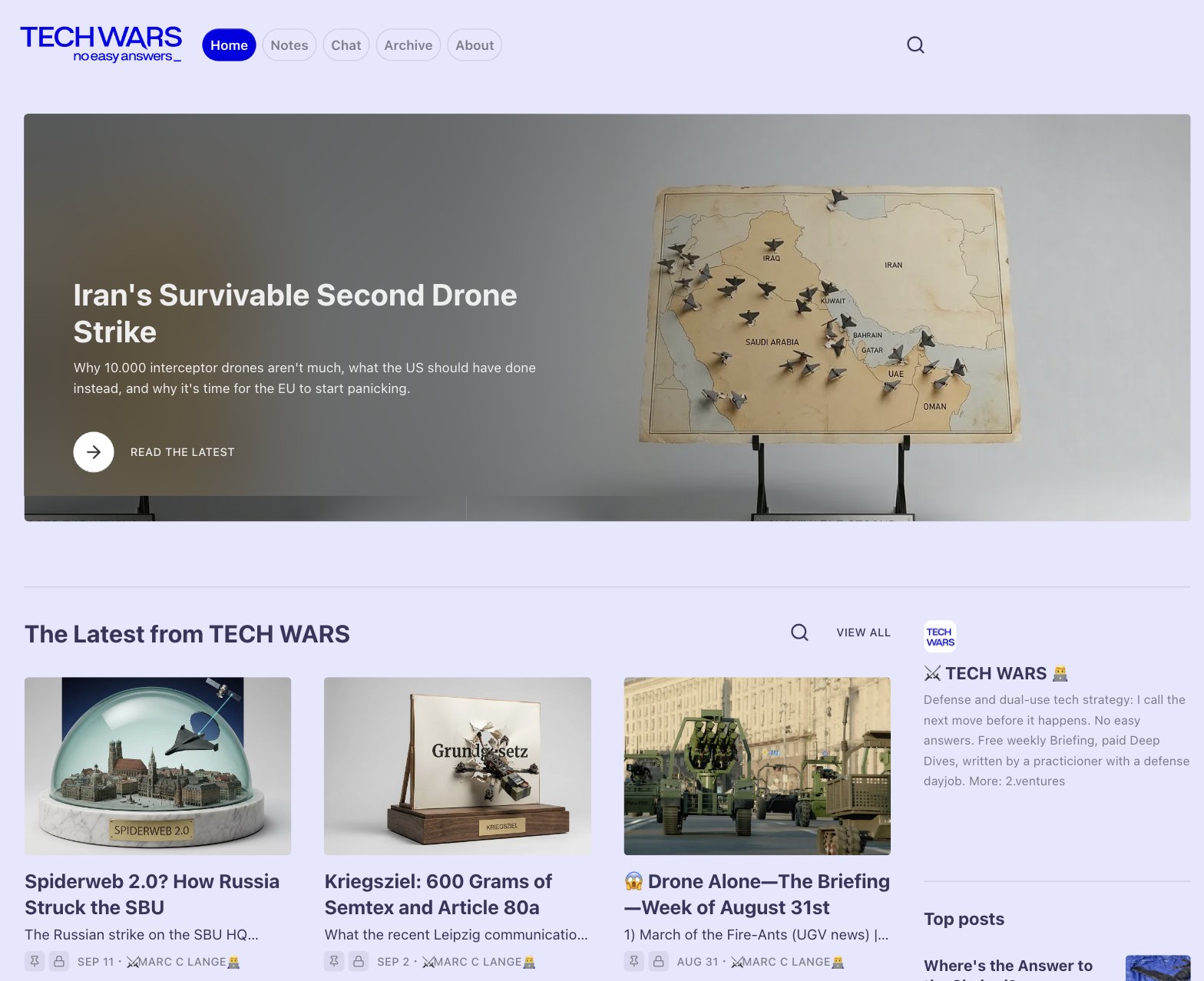Click the excerpt 'The Russian strike on the SBU HQ...'
1204x981 pixels.
pyautogui.click(x=141, y=934)
